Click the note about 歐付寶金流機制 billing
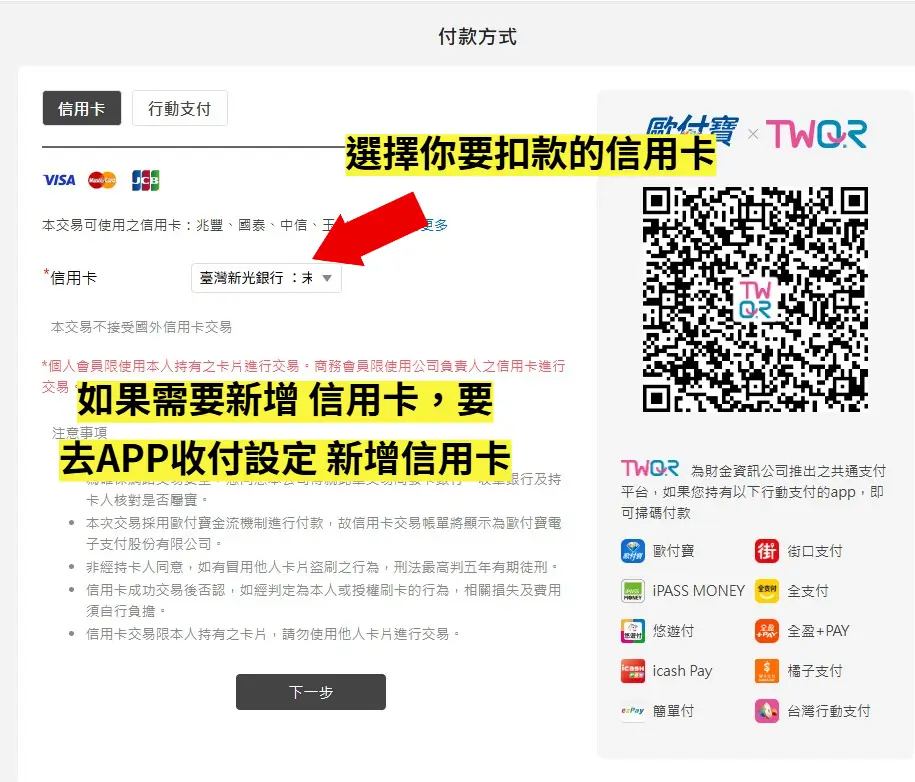This screenshot has width=915, height=782. pyautogui.click(x=323, y=533)
